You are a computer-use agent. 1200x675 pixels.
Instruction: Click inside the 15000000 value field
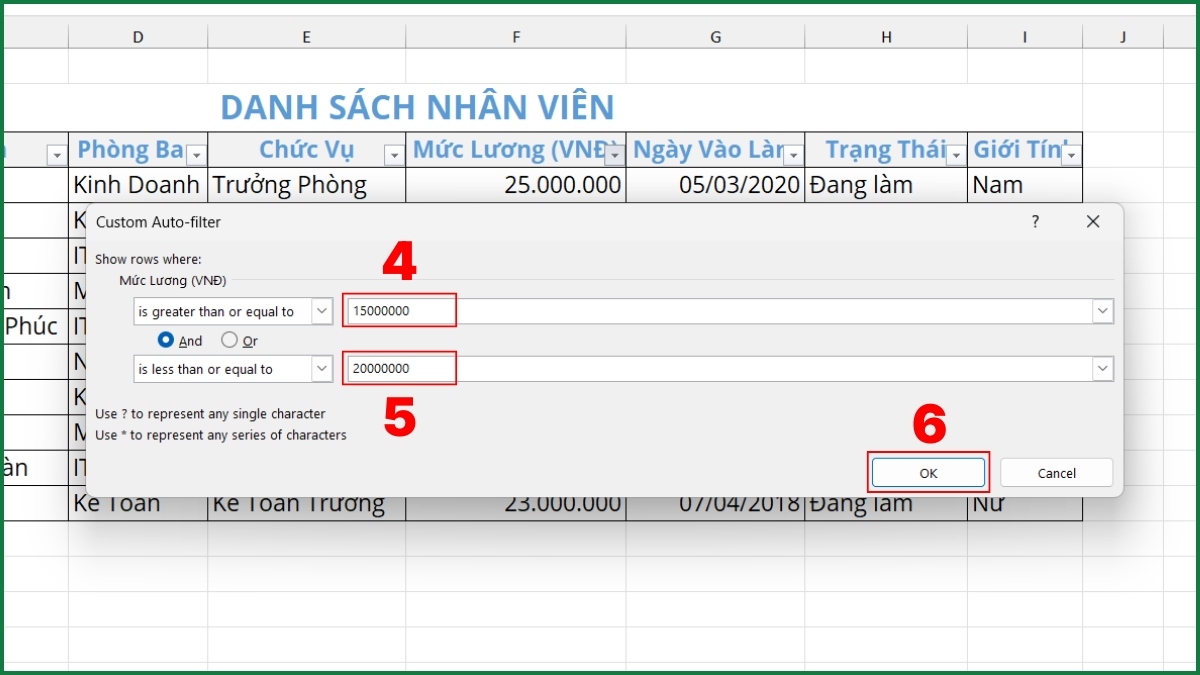pyautogui.click(x=398, y=310)
